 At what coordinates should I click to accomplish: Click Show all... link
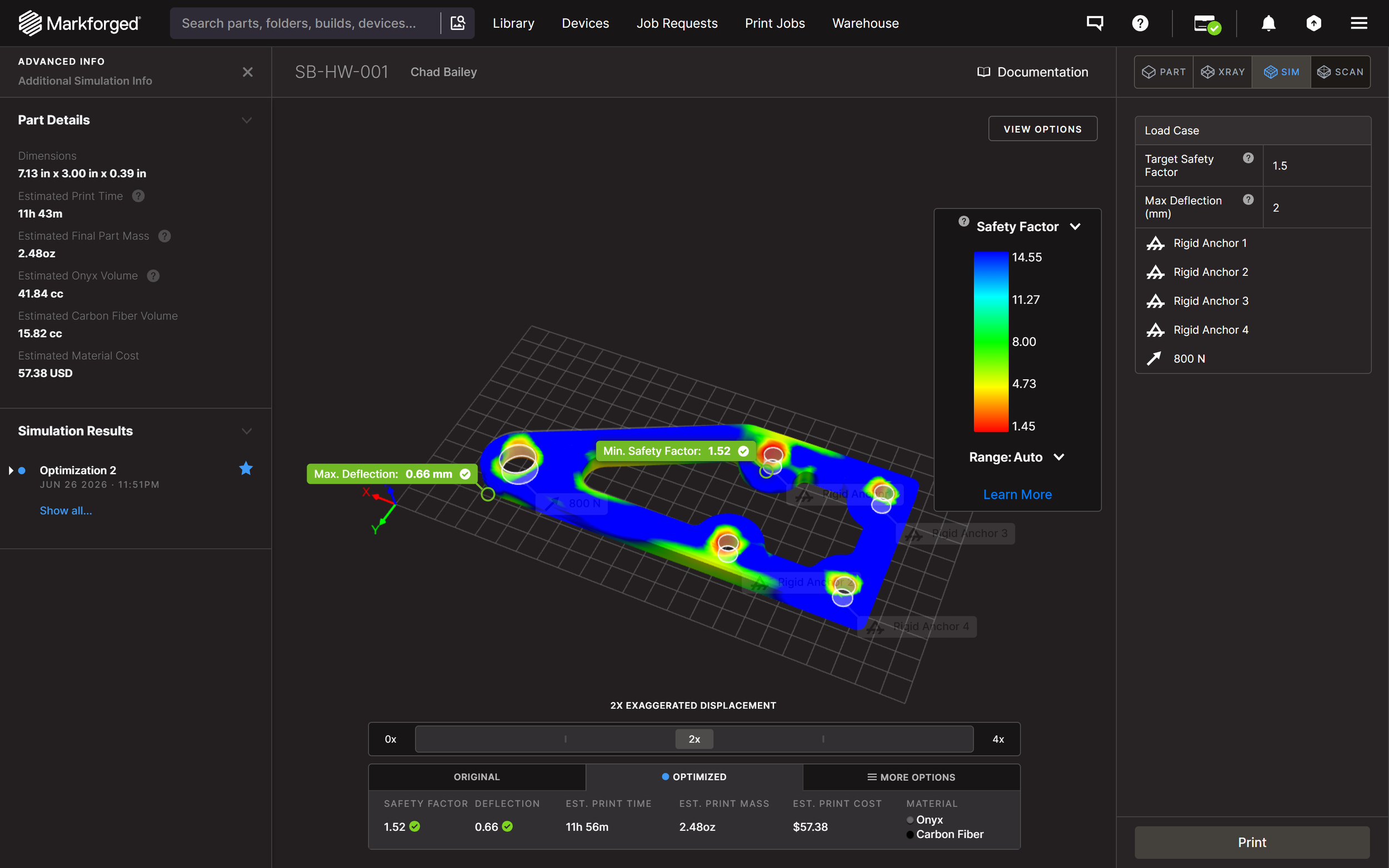tap(66, 510)
